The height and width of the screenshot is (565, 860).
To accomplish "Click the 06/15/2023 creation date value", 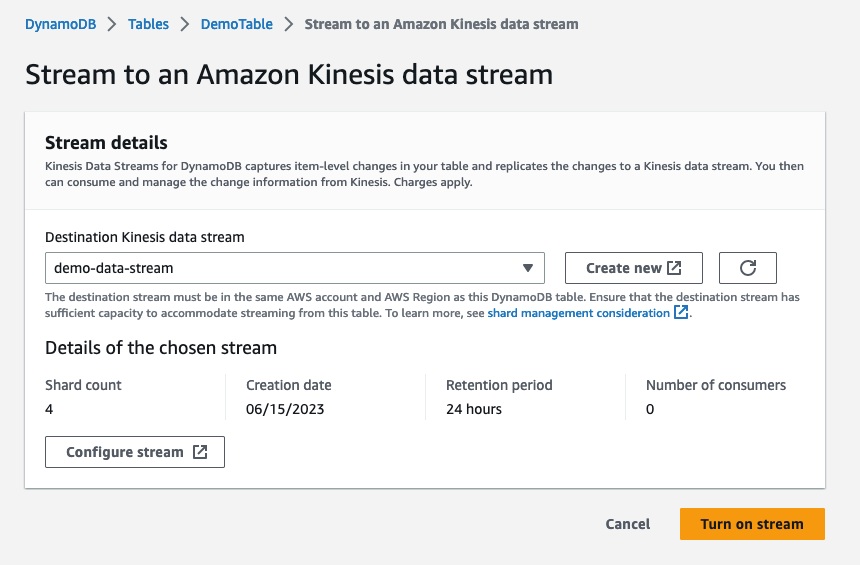I will [x=285, y=409].
